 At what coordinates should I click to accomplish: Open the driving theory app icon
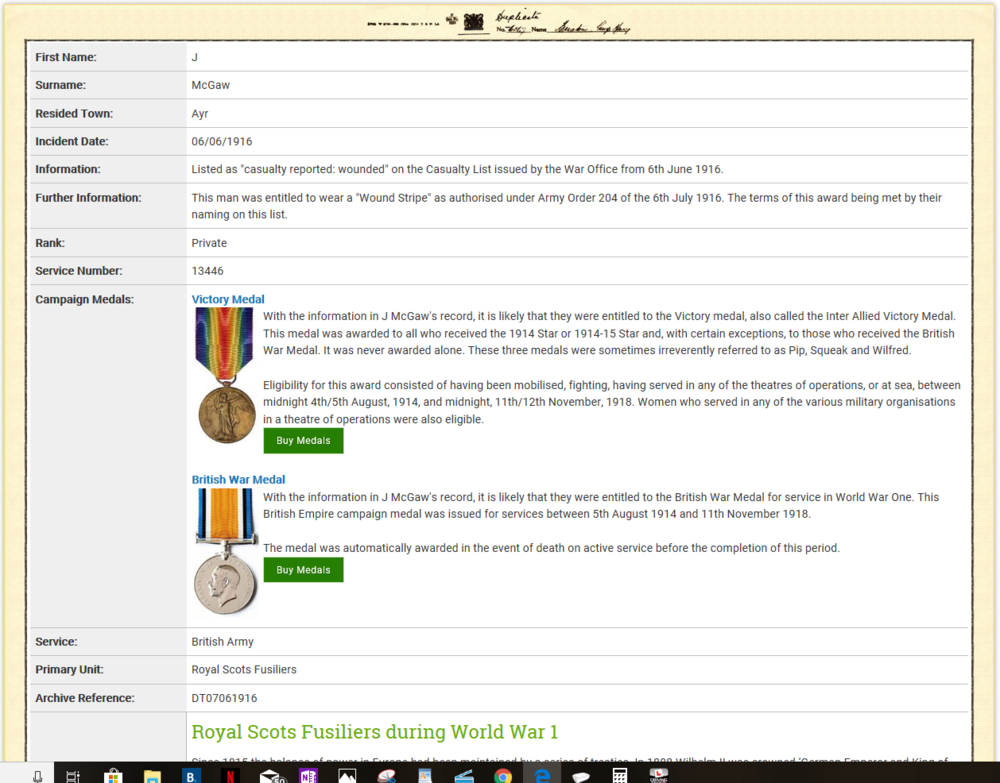coord(658,775)
